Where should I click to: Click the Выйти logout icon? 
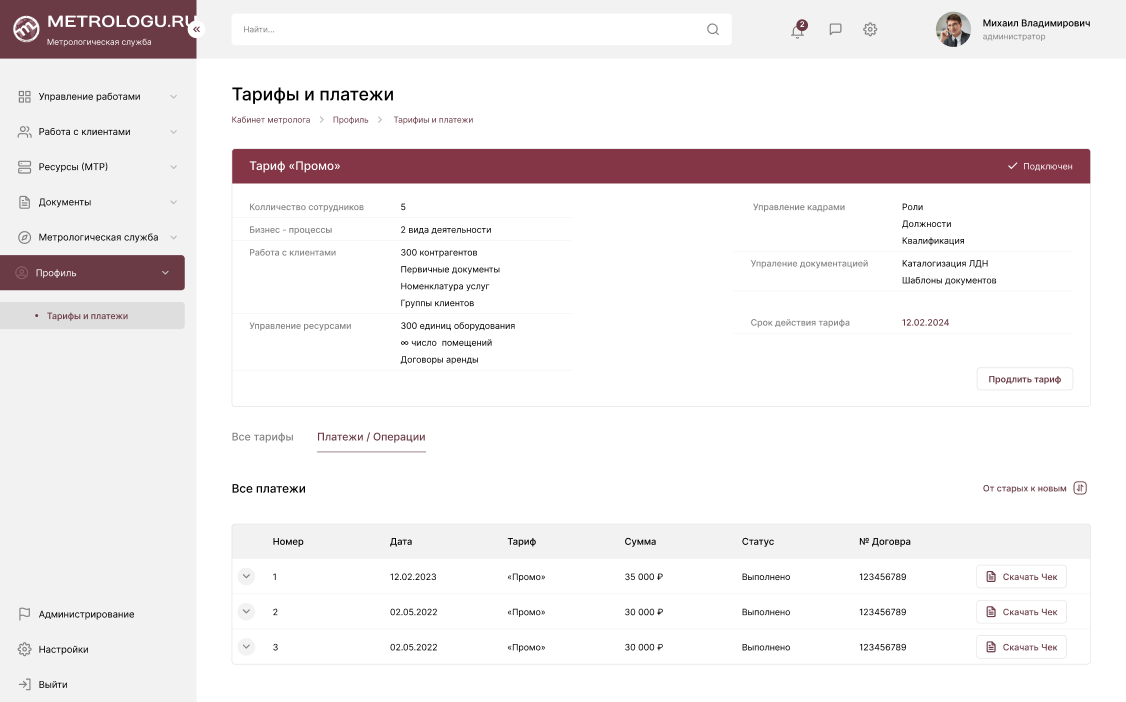(x=25, y=685)
